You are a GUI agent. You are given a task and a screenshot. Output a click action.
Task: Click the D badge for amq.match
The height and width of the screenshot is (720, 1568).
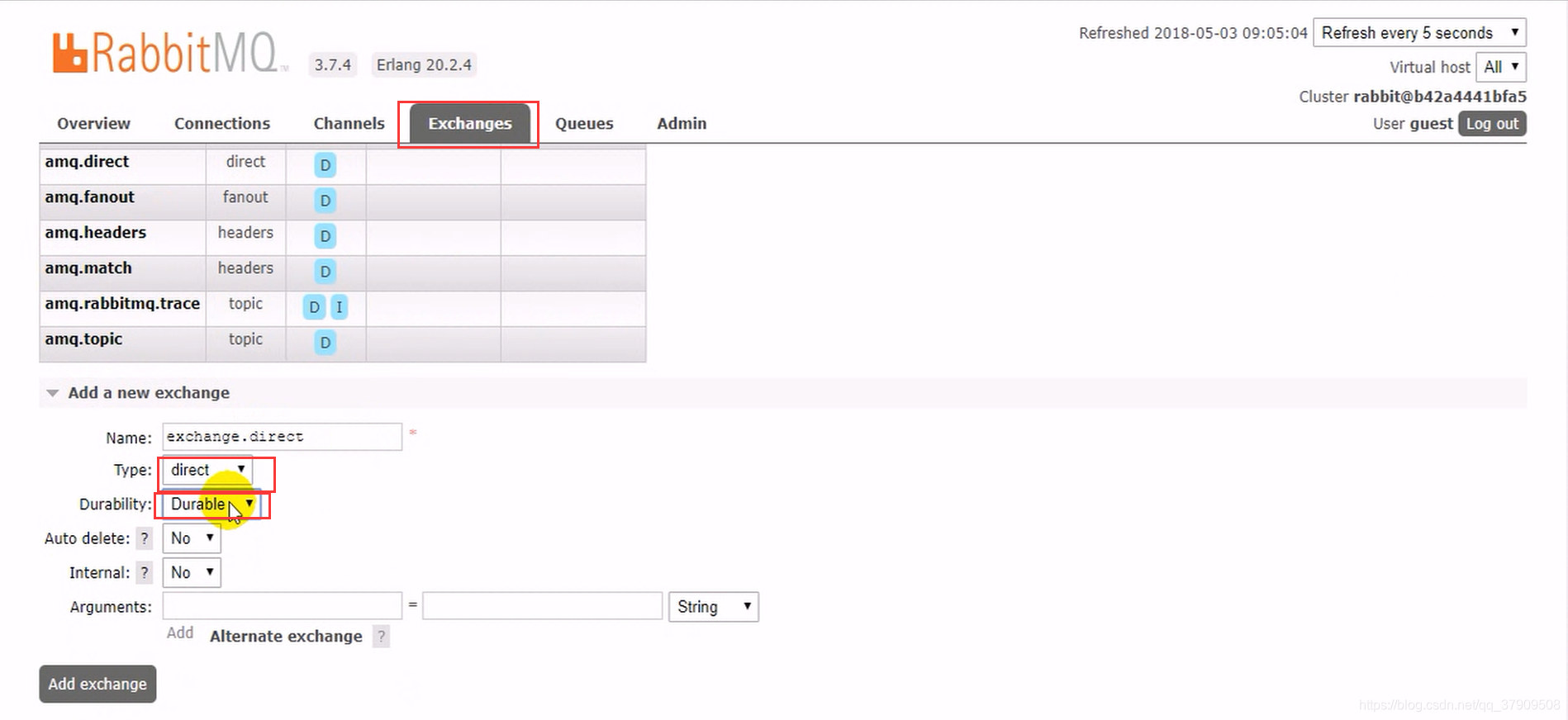point(325,272)
